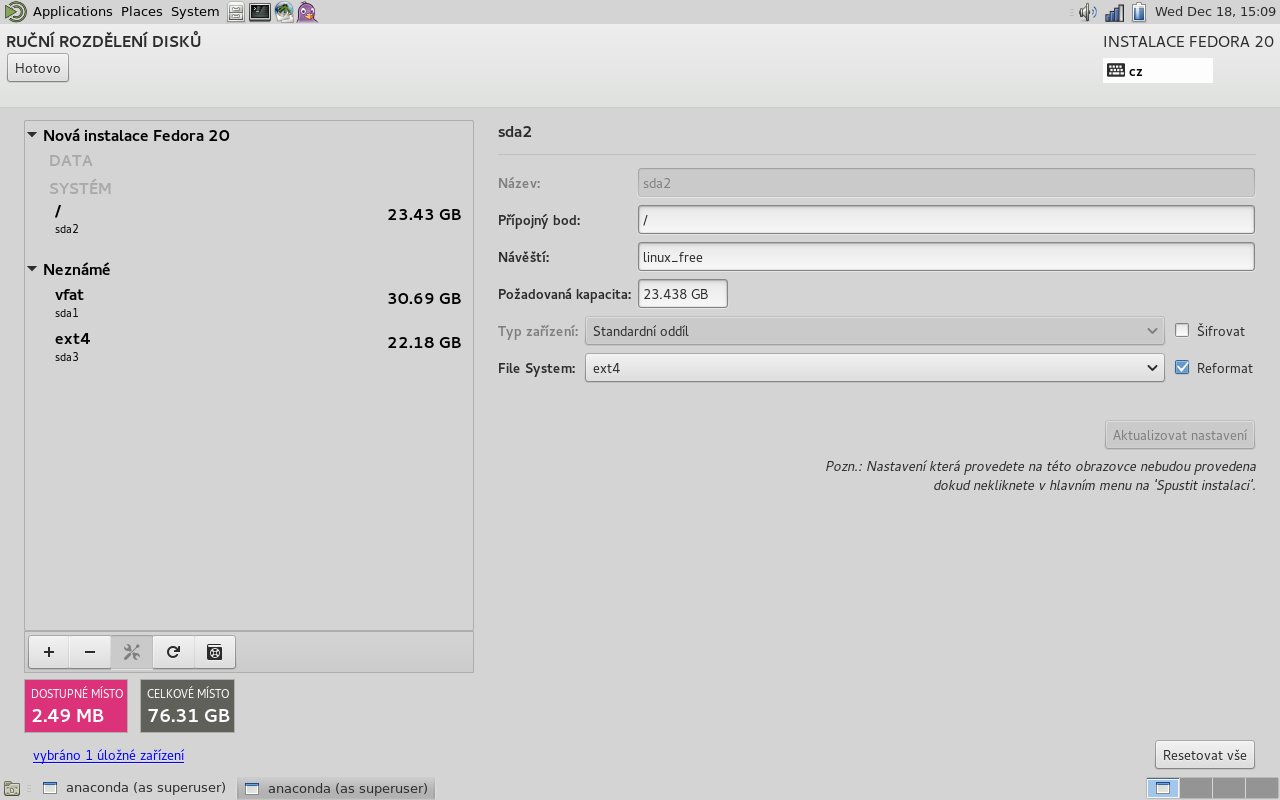This screenshot has height=800, width=1280.
Task: Open the System menu
Action: pyautogui.click(x=194, y=12)
